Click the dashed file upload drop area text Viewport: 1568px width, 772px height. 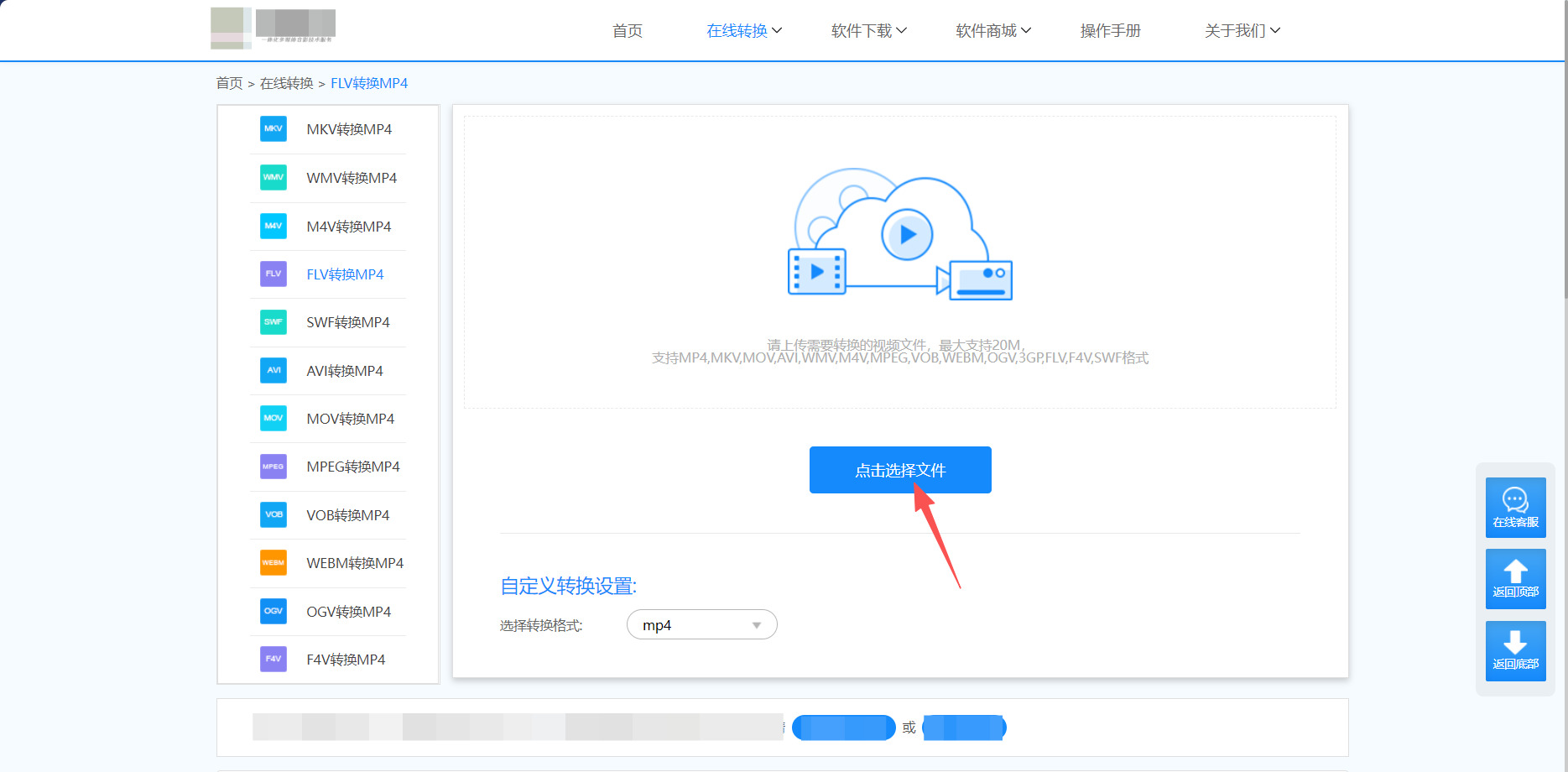click(900, 352)
